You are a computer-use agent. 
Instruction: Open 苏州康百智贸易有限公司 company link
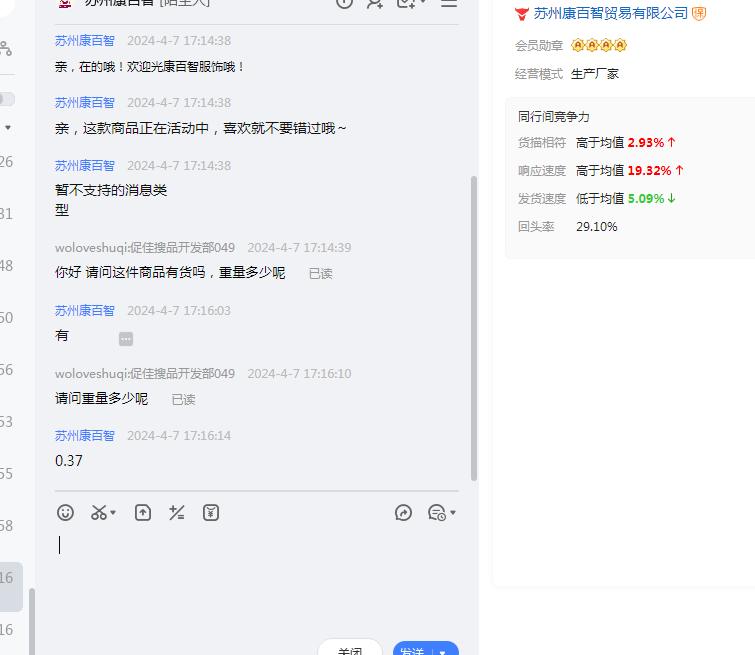pos(610,14)
